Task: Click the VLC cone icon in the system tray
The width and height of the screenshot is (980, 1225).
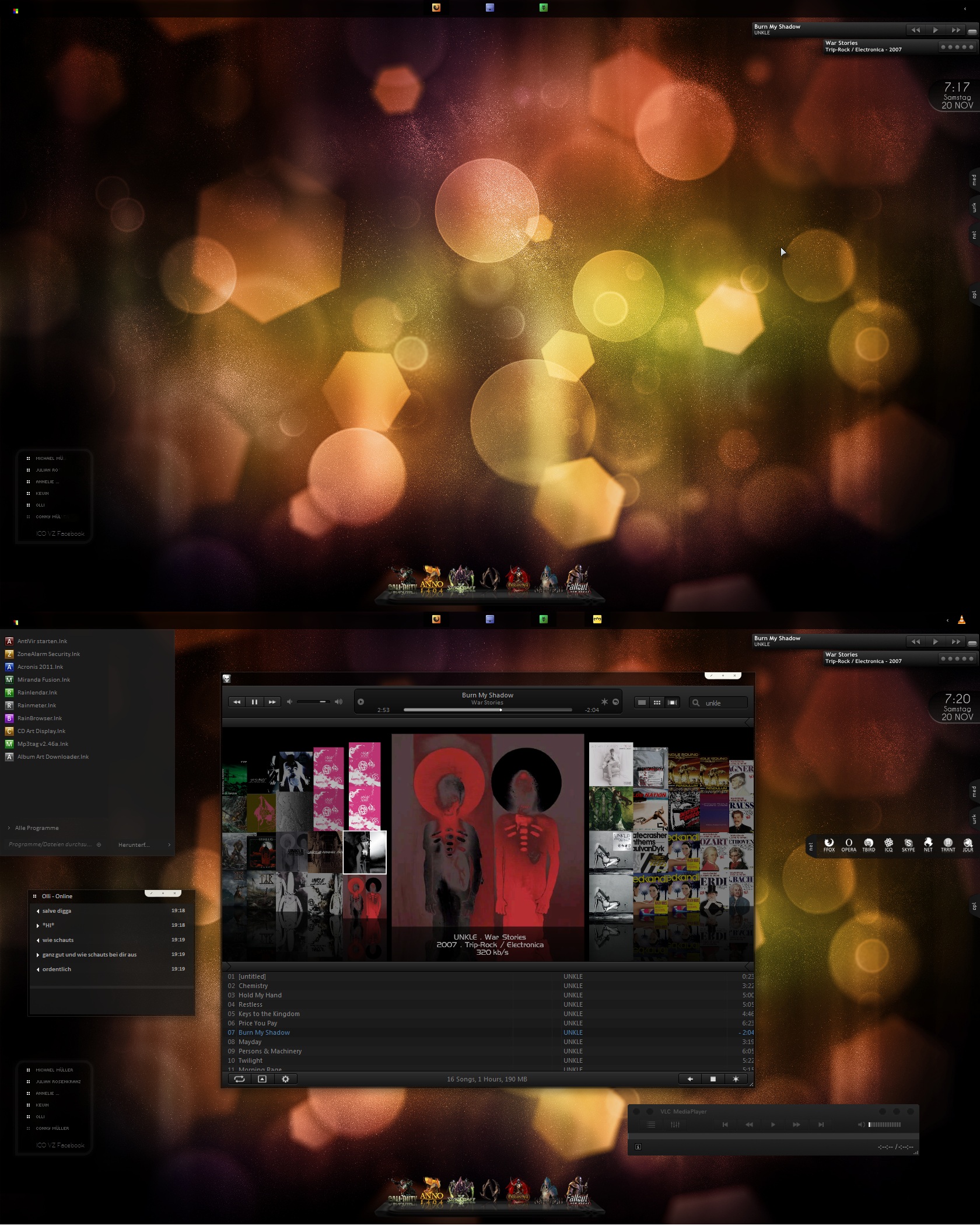Action: point(961,620)
